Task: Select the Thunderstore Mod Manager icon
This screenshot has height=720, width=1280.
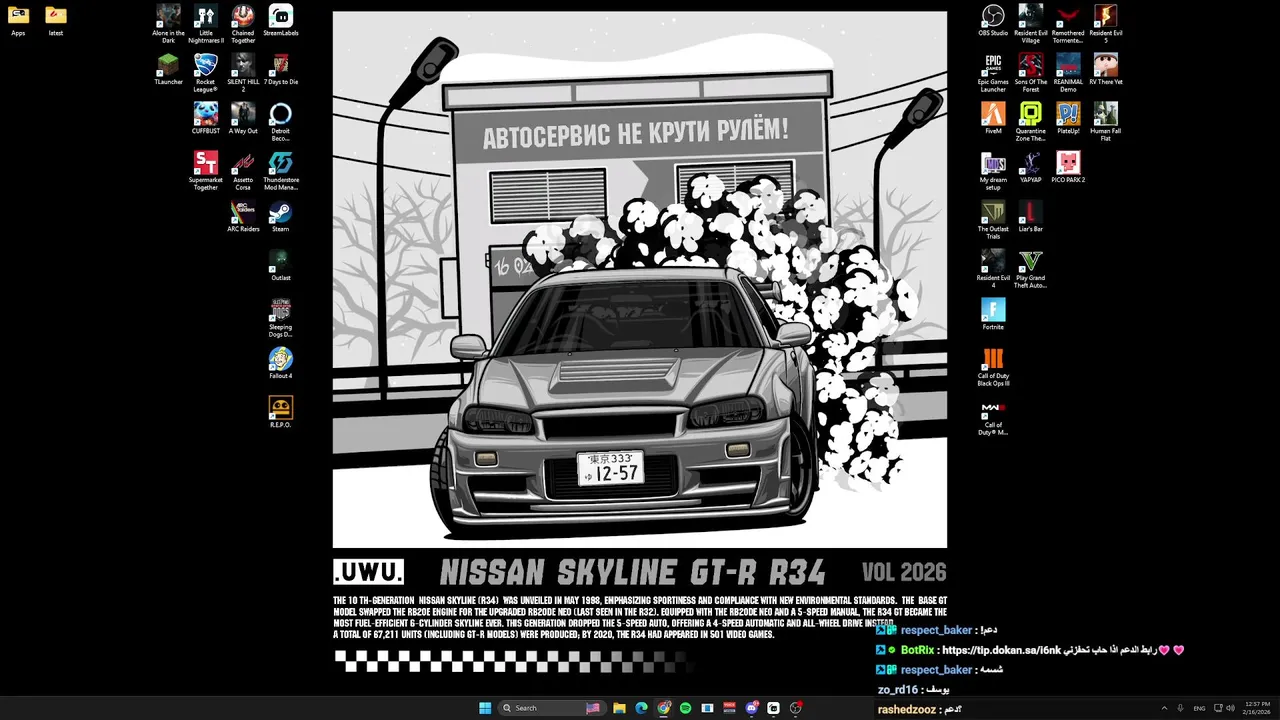Action: 281,171
